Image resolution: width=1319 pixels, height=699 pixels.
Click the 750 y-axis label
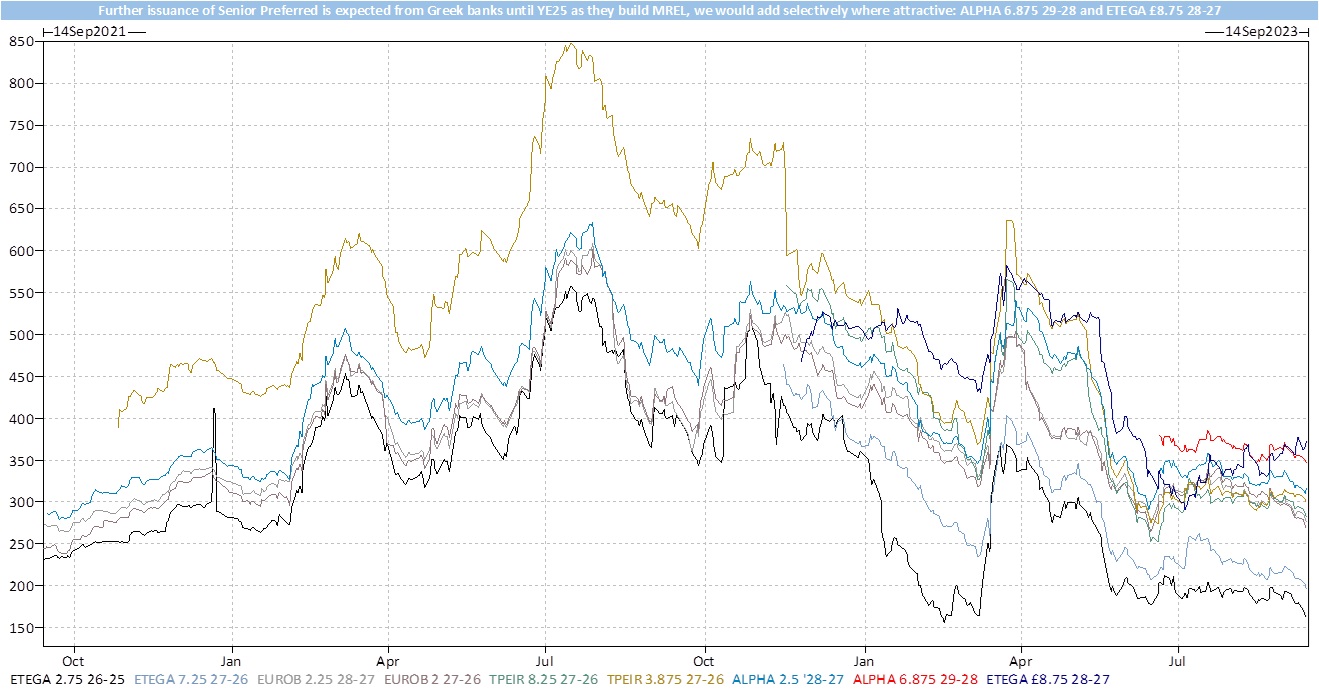tap(23, 126)
